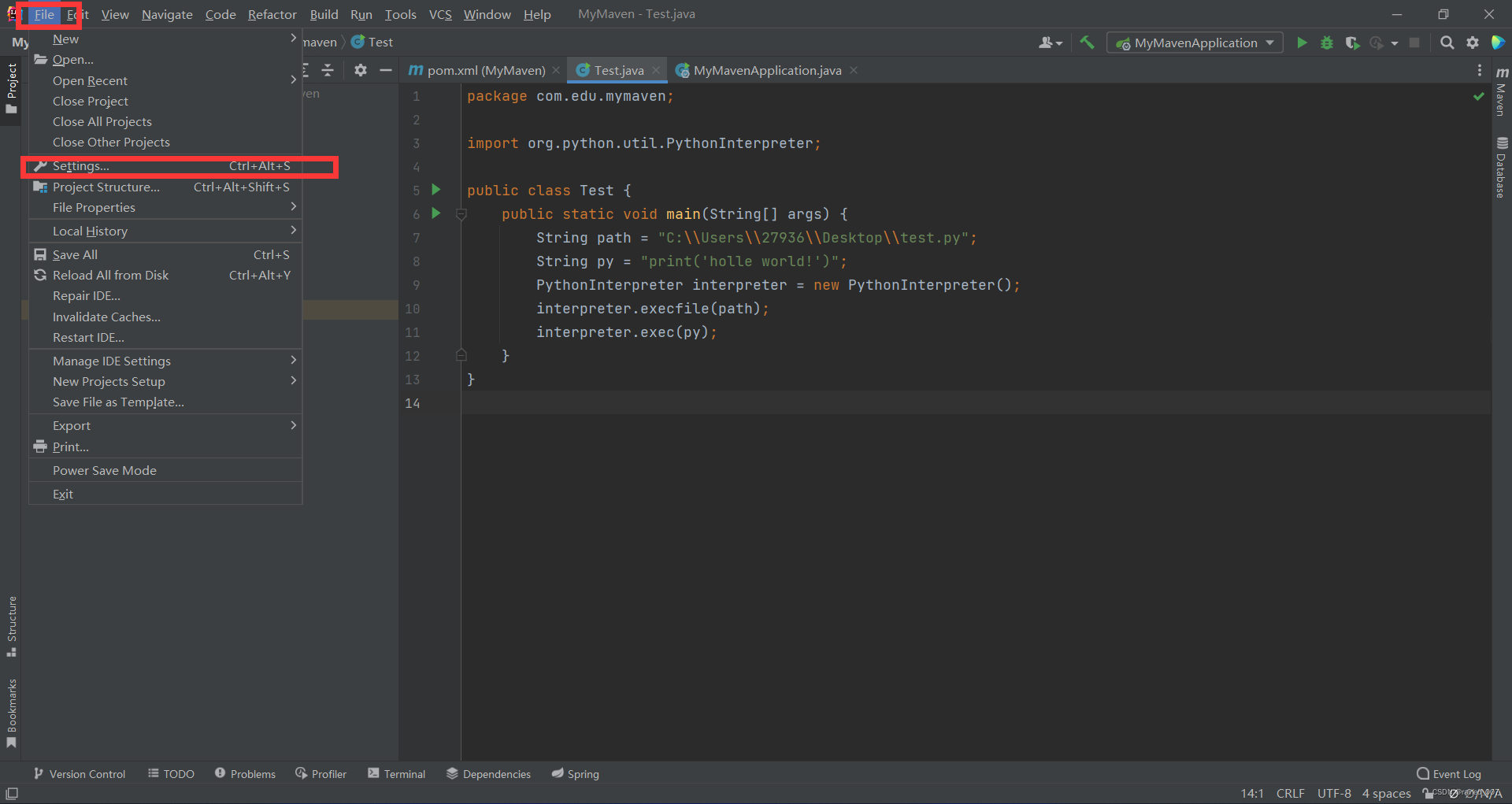
Task: Click the 14:1 cursor position status
Action: click(1252, 794)
